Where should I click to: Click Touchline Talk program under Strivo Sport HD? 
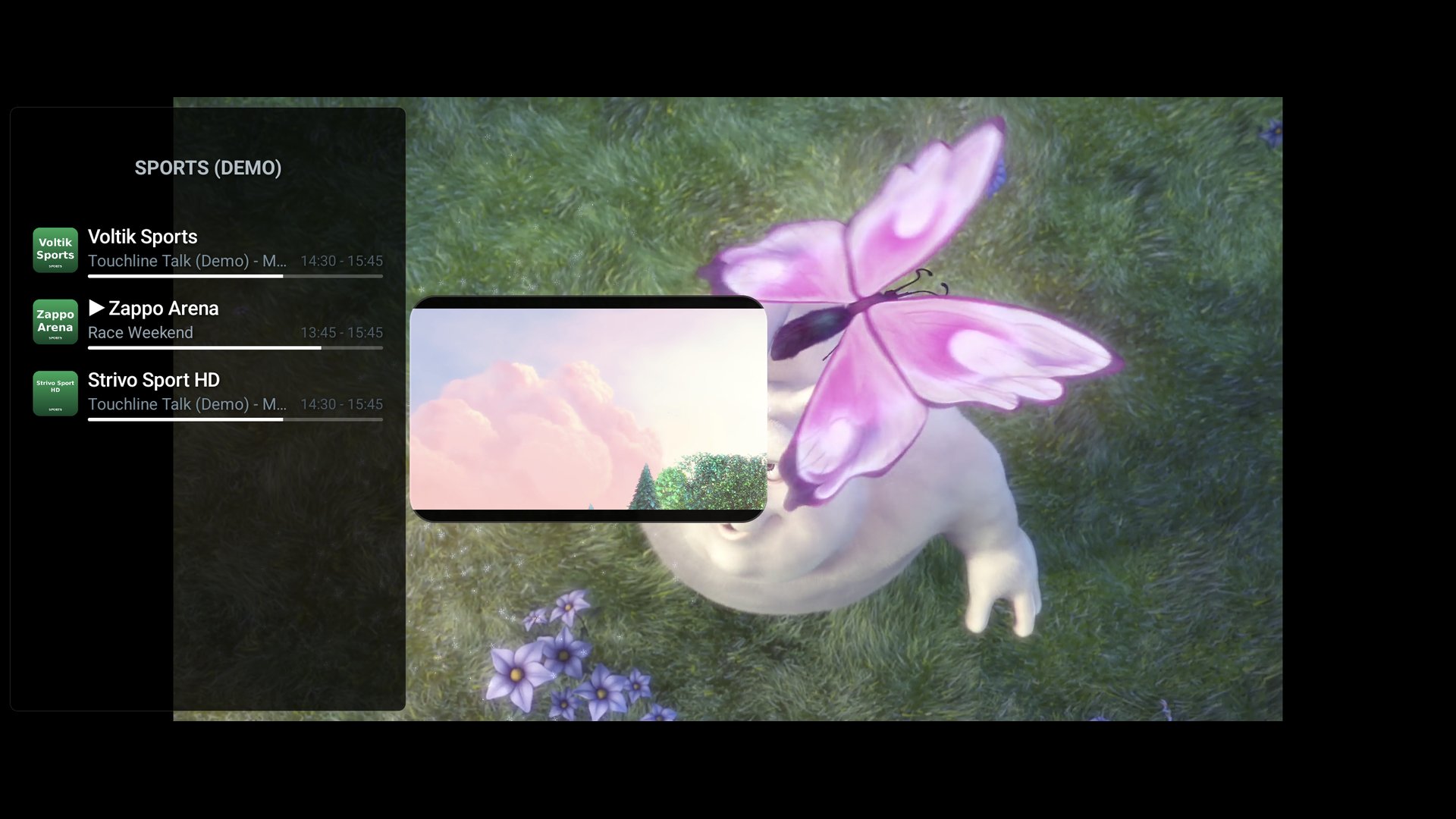pos(187,404)
